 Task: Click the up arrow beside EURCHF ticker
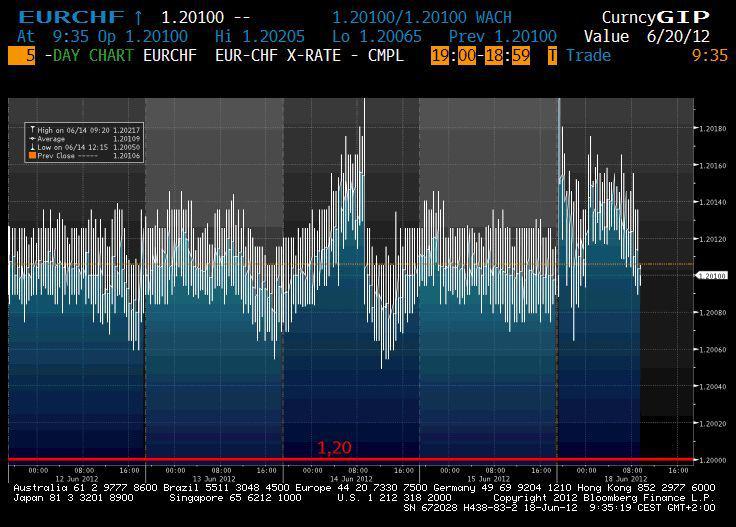pos(139,18)
